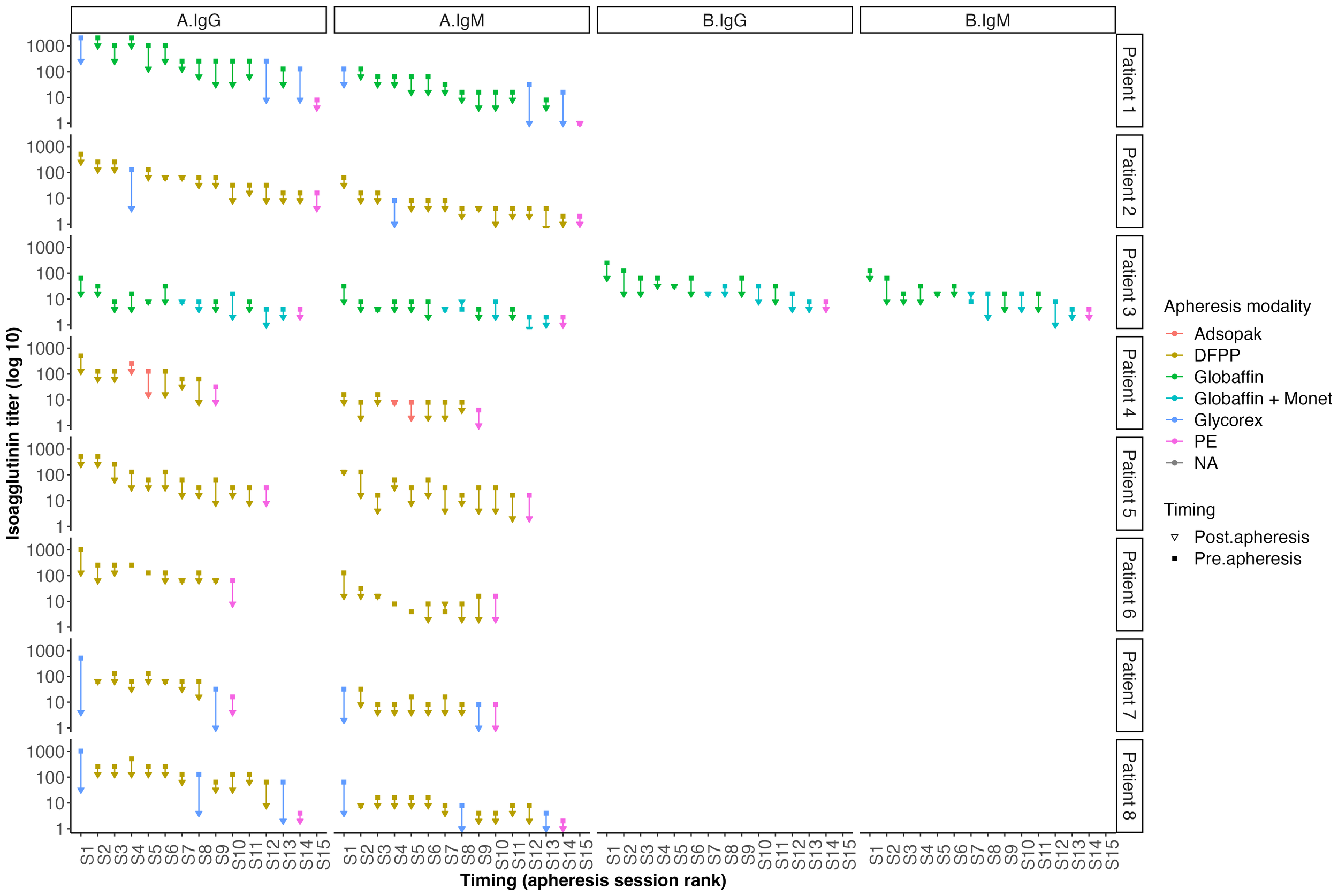1338x896 pixels.
Task: Click the Post.apheresis triangle legend symbol
Action: (1174, 537)
